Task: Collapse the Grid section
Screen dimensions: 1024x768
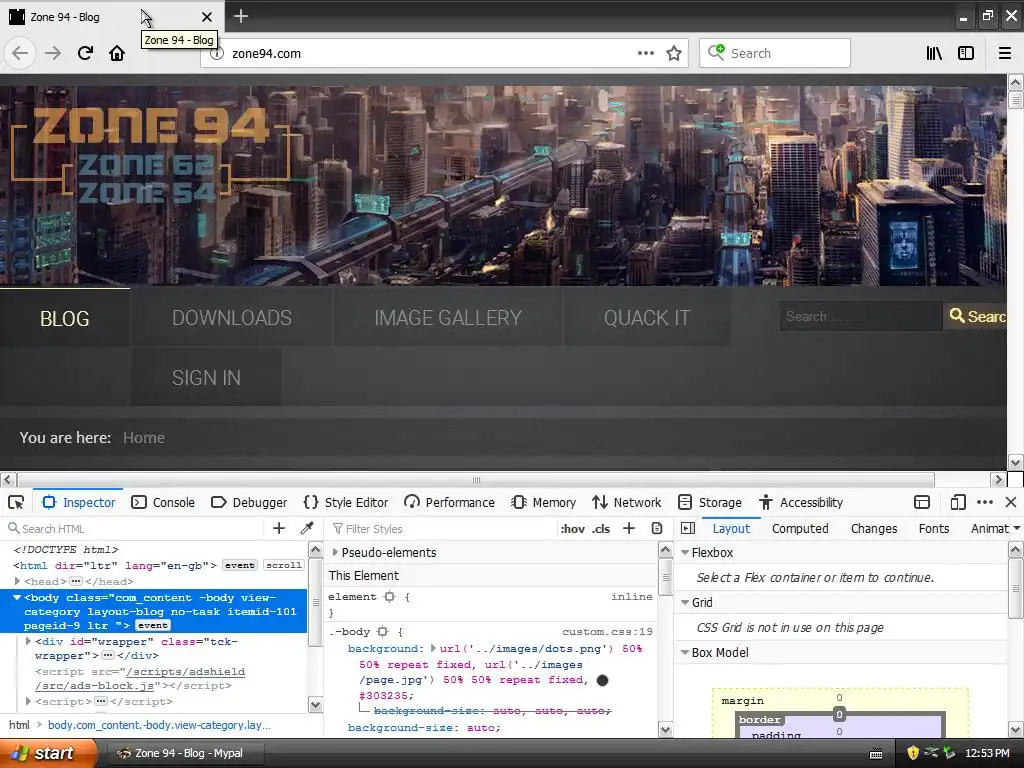Action: [x=685, y=602]
